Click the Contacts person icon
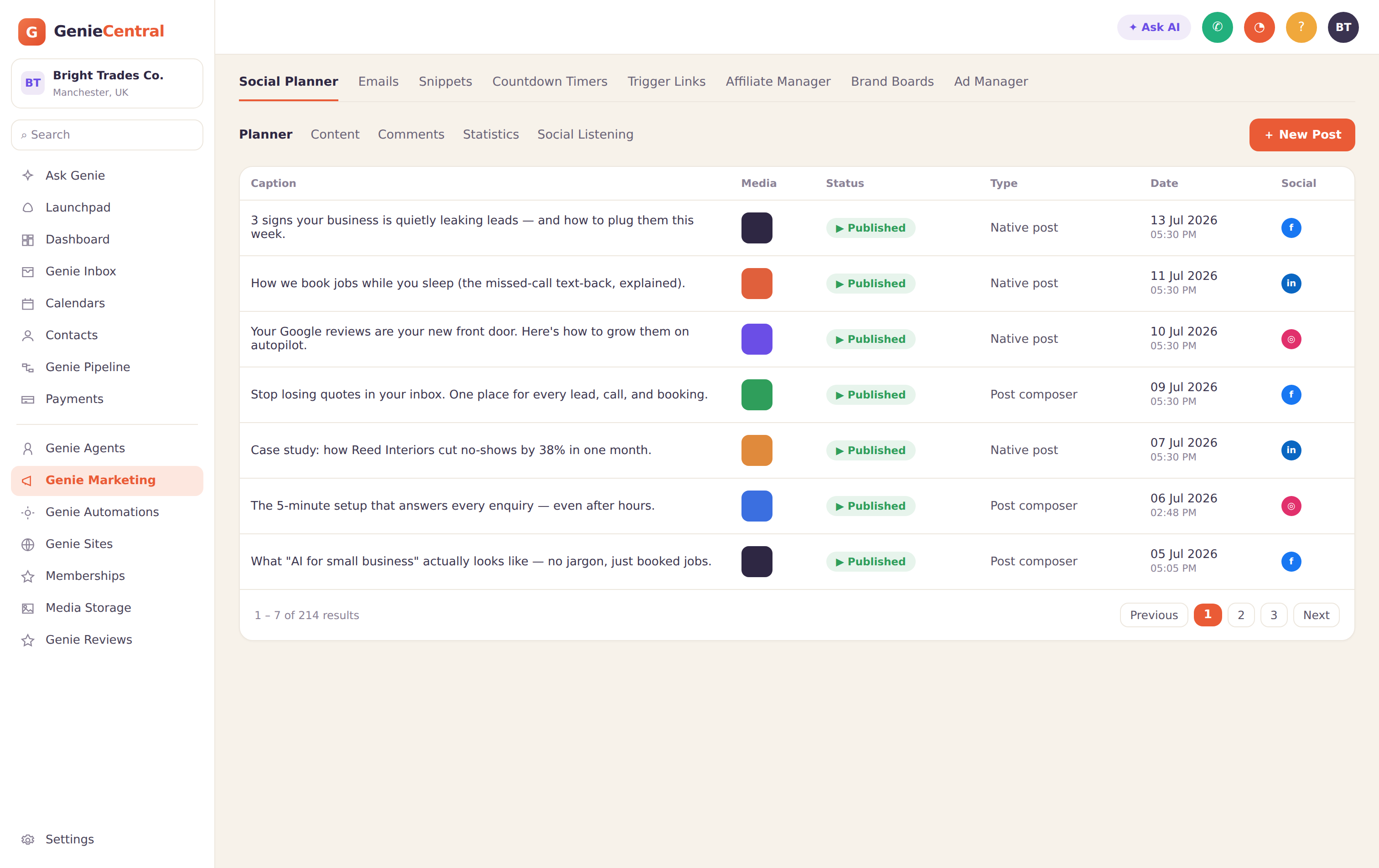Image resolution: width=1379 pixels, height=868 pixels. pyautogui.click(x=27, y=336)
